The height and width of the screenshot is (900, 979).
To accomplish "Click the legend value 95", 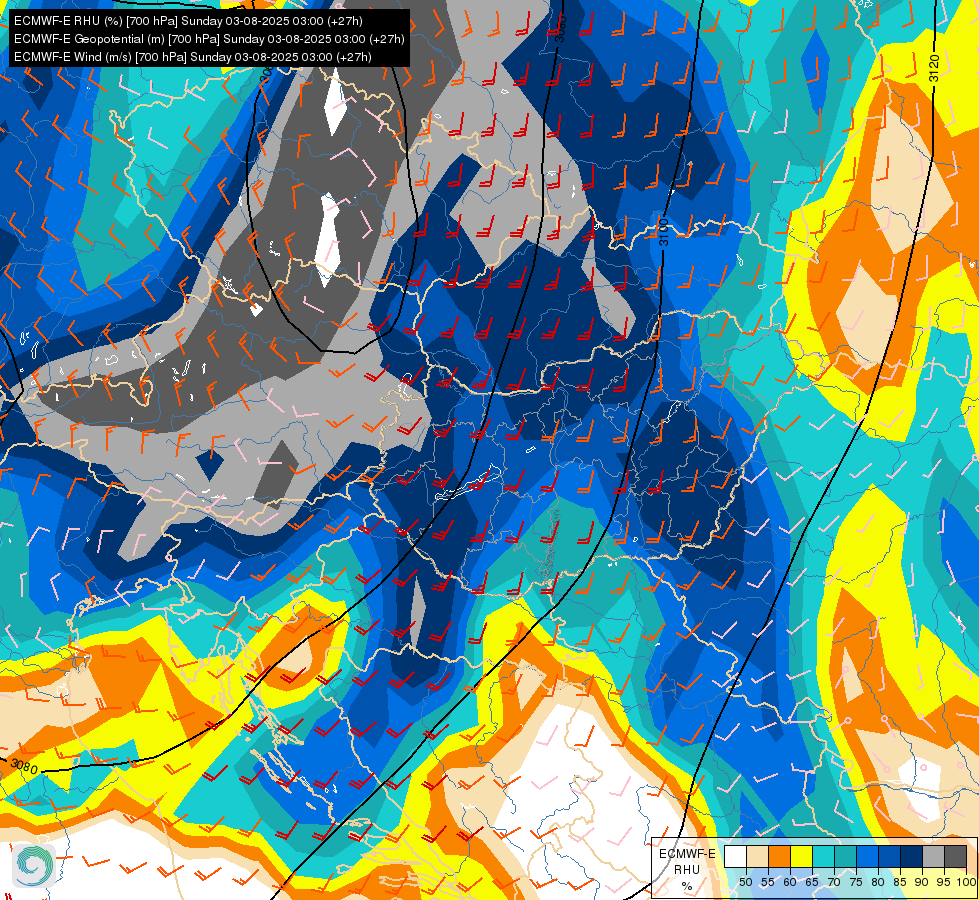I will [943, 882].
